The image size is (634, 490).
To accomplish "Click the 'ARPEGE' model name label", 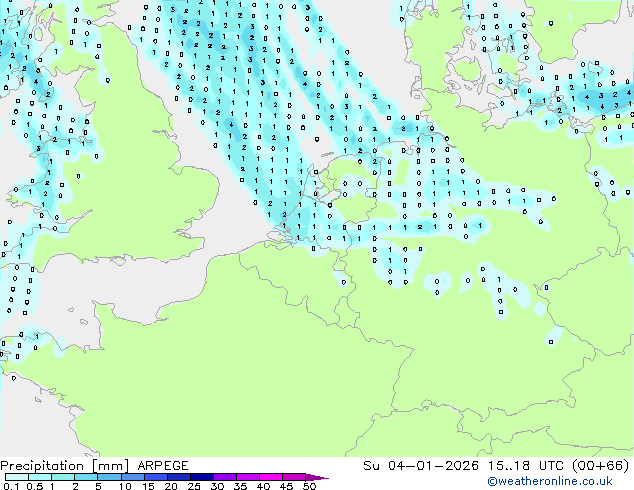I will 163,466.
